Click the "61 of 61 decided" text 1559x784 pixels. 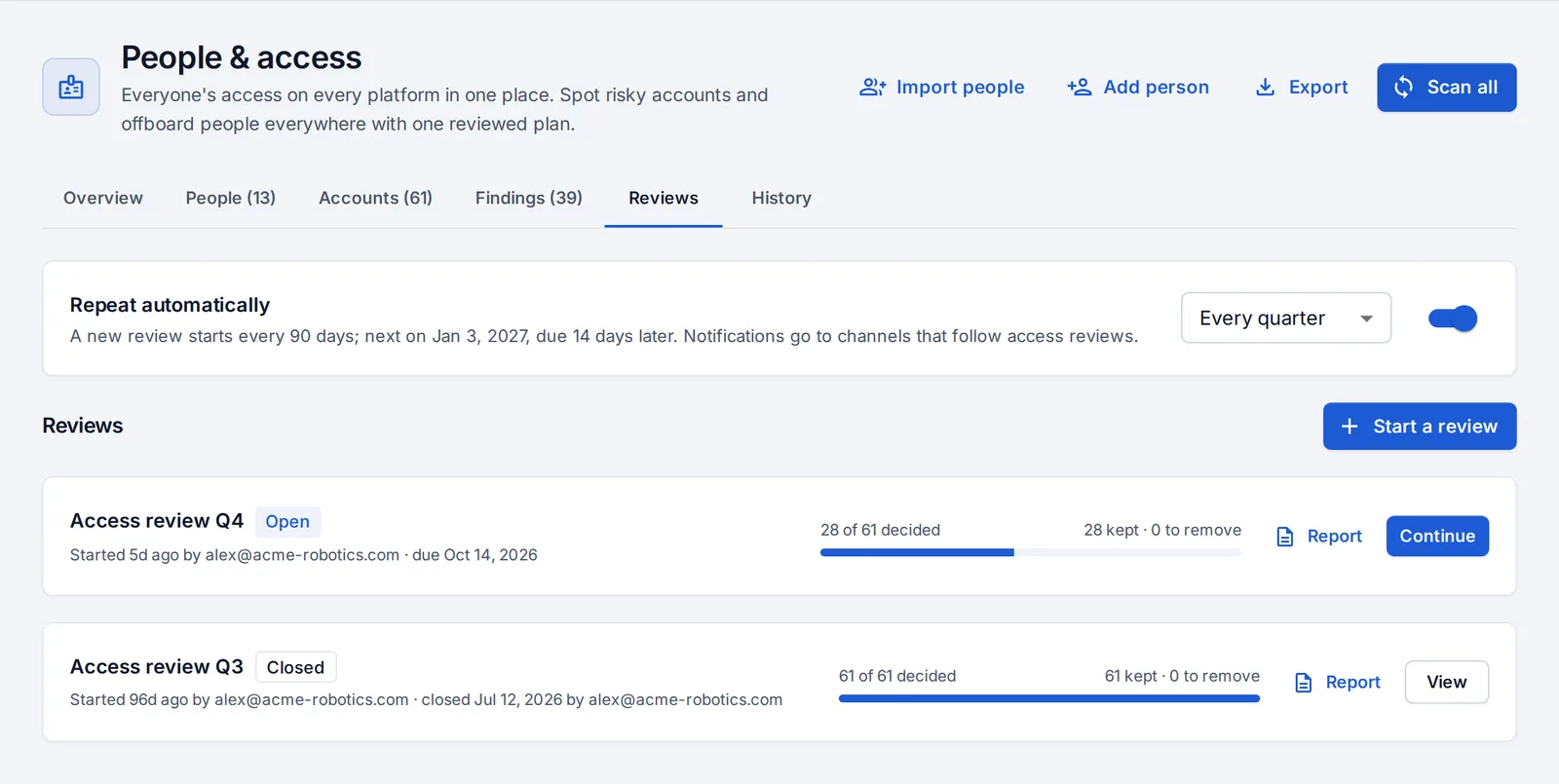click(897, 676)
